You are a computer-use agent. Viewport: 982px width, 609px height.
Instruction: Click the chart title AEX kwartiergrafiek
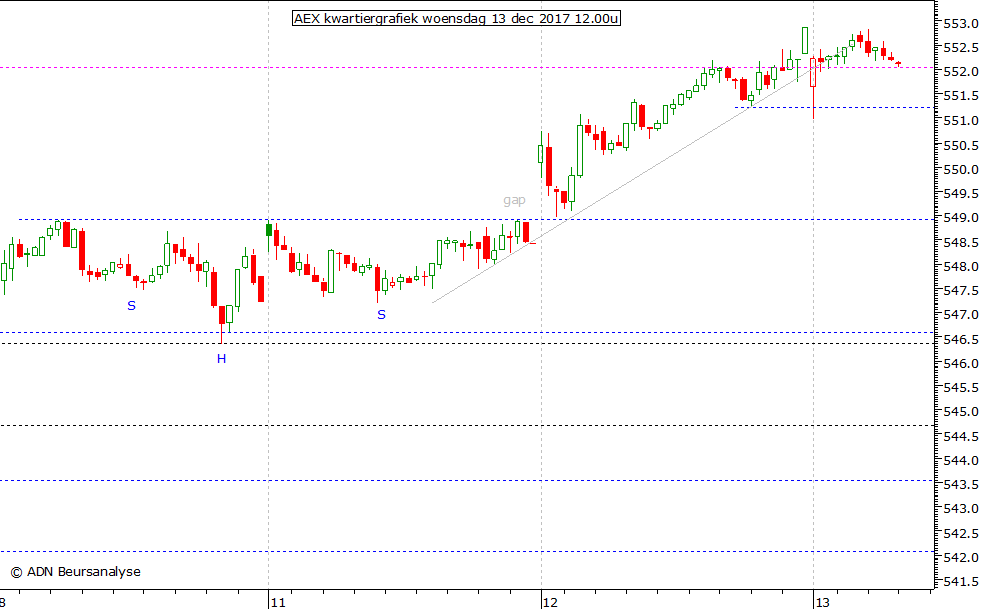457,18
